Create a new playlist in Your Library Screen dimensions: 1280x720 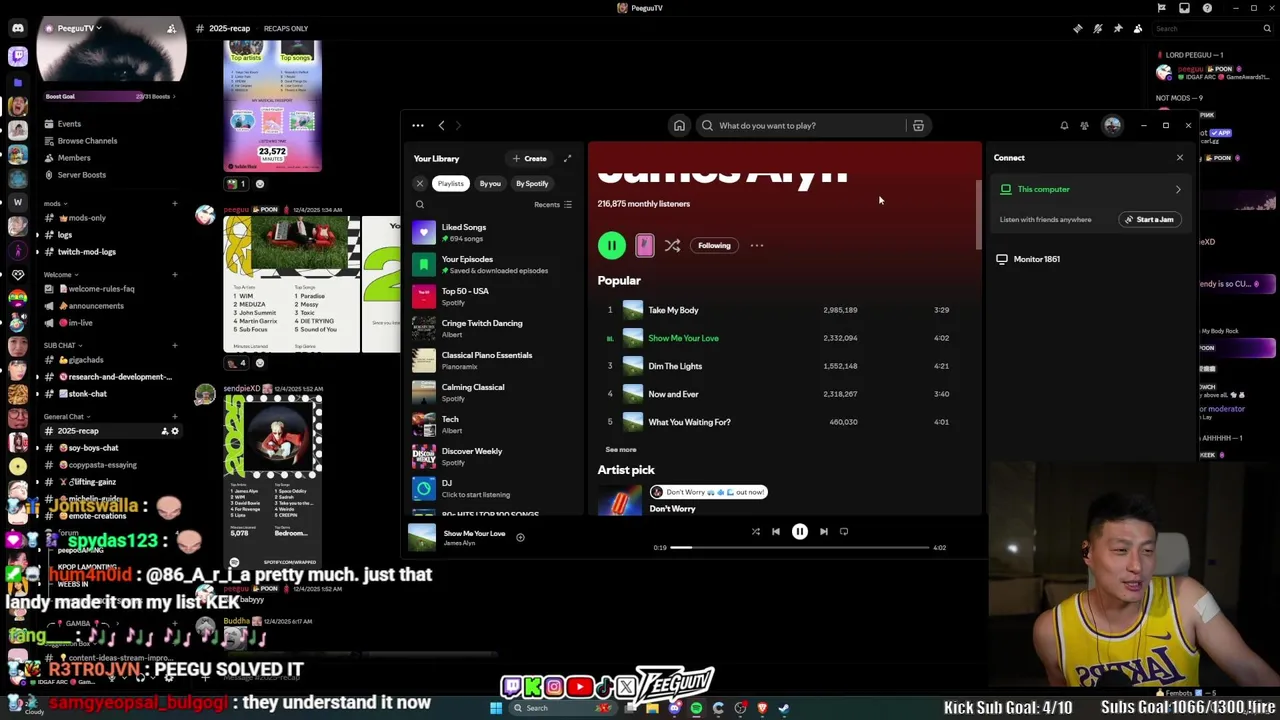coord(530,158)
